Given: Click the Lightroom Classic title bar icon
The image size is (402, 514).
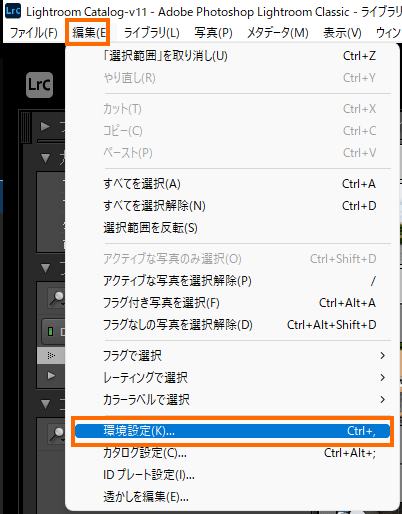Looking at the screenshot, I should [x=13, y=11].
